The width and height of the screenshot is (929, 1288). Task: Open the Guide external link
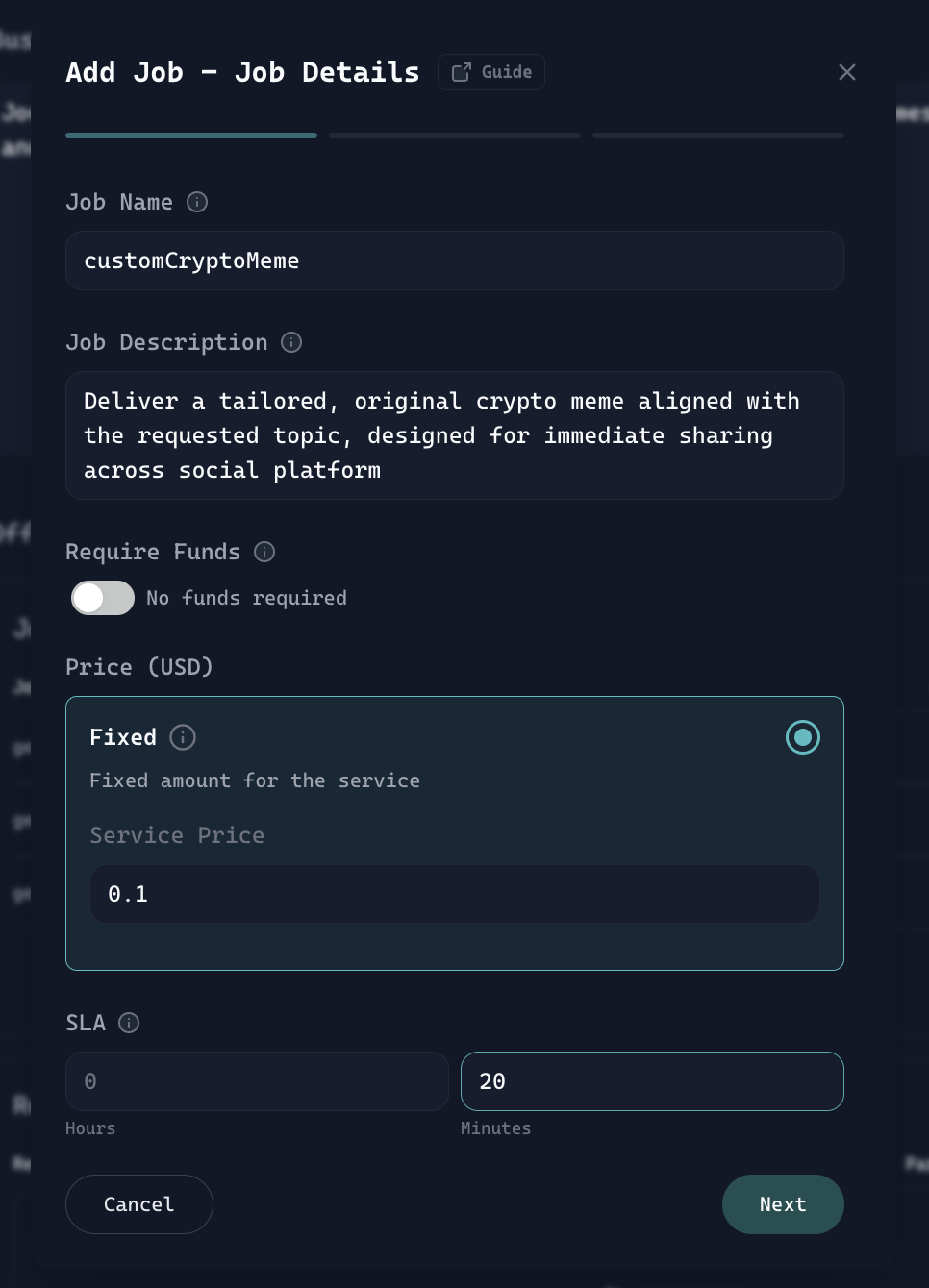click(x=491, y=72)
